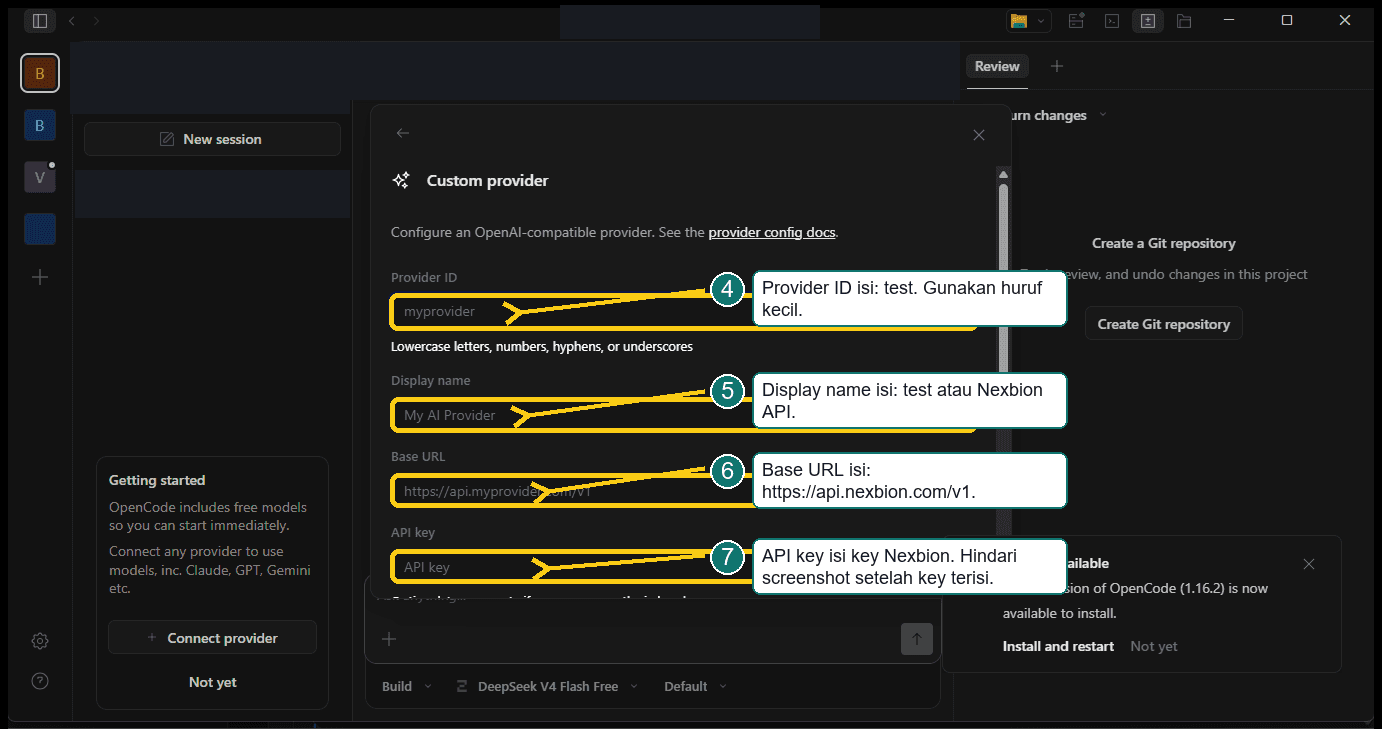The image size is (1382, 729).
Task: Click the Lowercase letters, numbers hint text
Action: coord(542,347)
